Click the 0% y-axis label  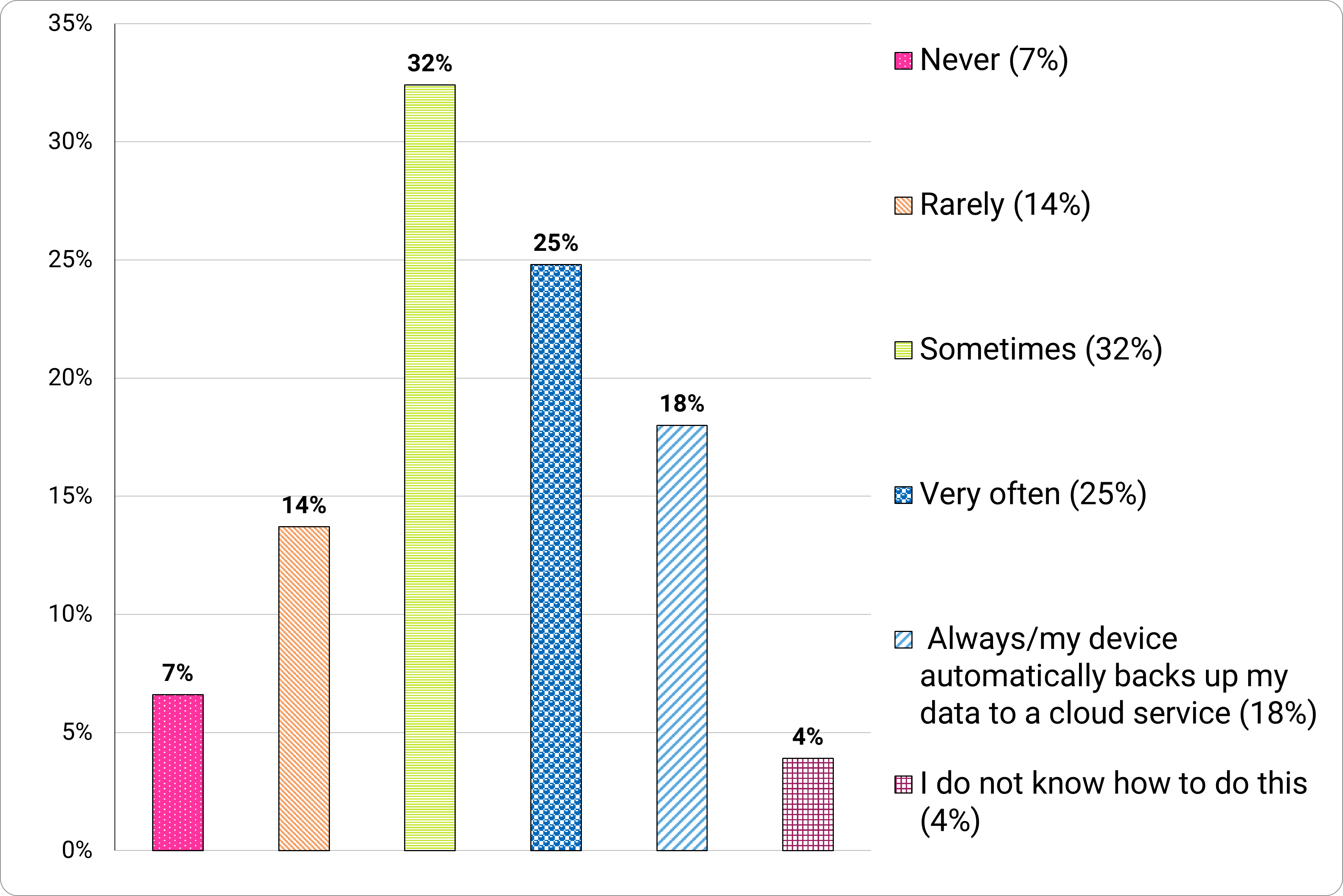click(x=77, y=850)
